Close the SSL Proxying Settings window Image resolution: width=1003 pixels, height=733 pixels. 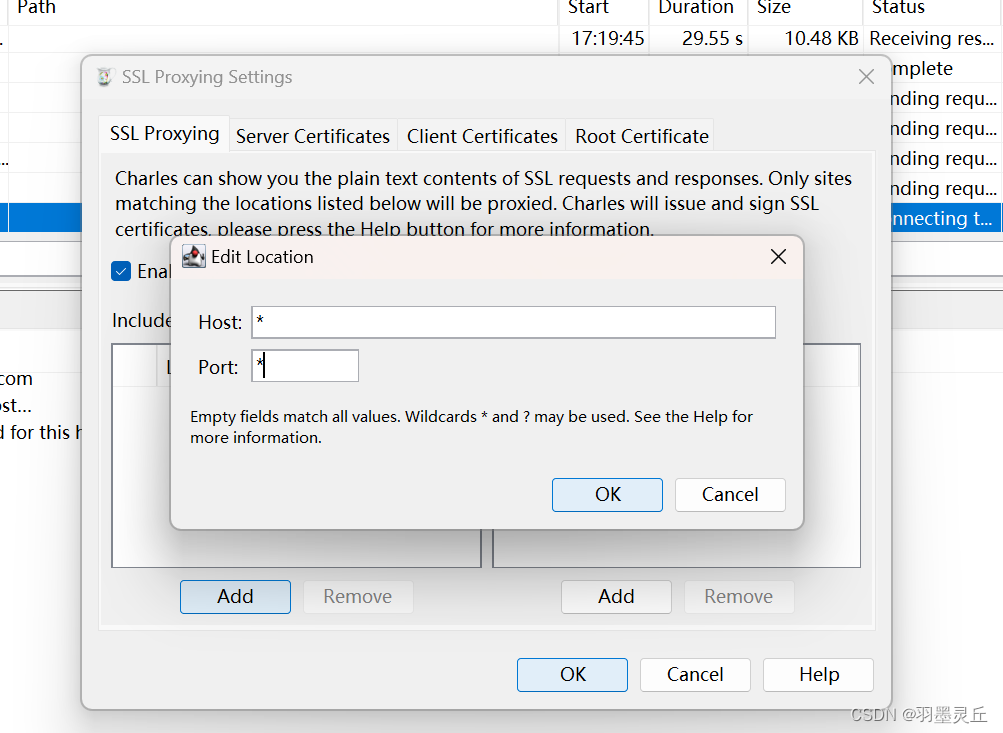pos(866,77)
